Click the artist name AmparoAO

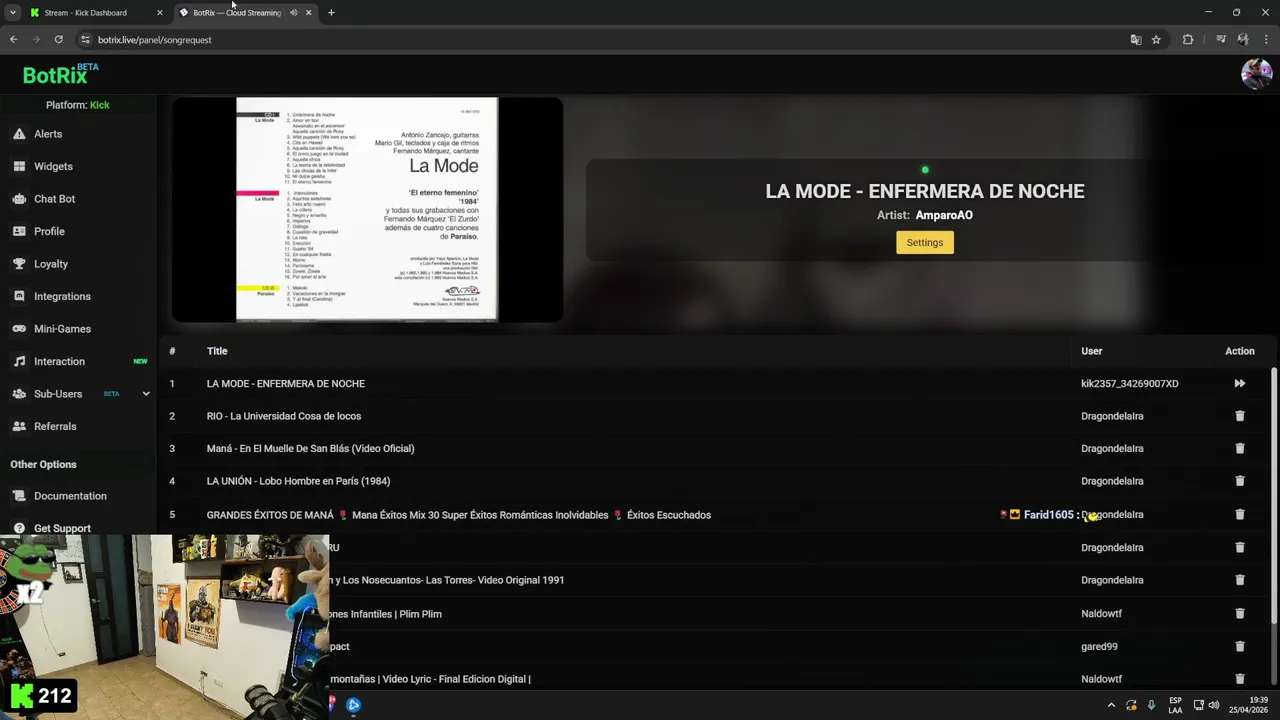click(944, 215)
